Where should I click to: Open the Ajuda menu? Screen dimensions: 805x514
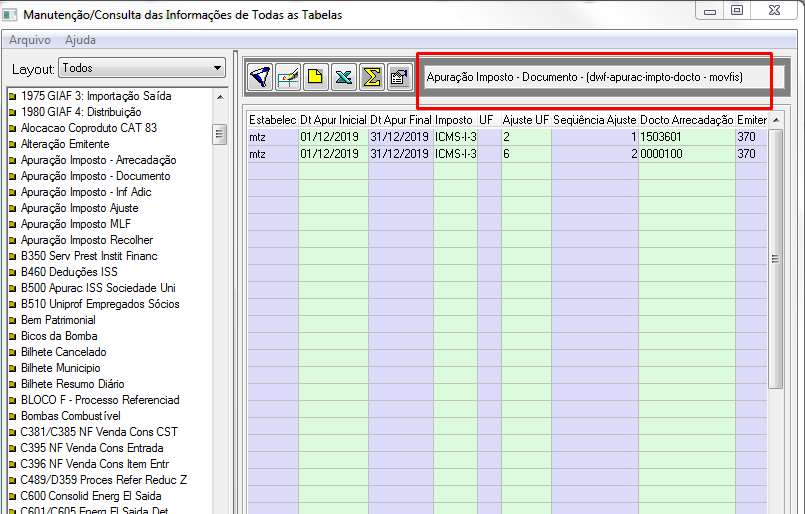(80, 40)
